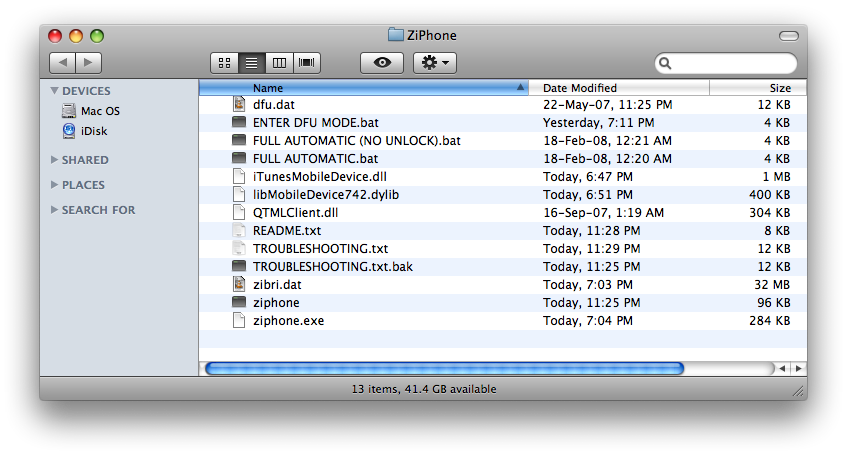Expand the SHARED sidebar section
Viewport: 847px width, 455px height.
(x=54, y=160)
